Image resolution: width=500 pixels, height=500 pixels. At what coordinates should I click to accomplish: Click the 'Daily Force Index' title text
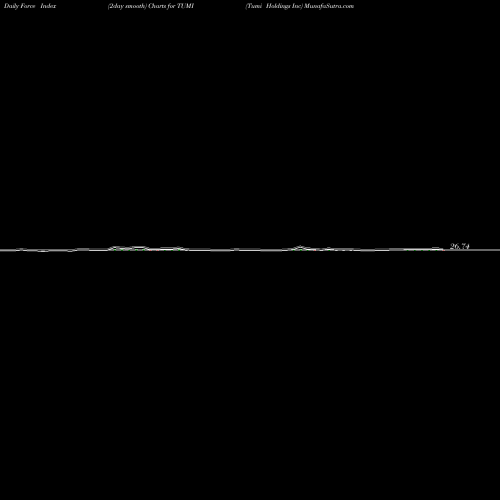click(x=30, y=6)
